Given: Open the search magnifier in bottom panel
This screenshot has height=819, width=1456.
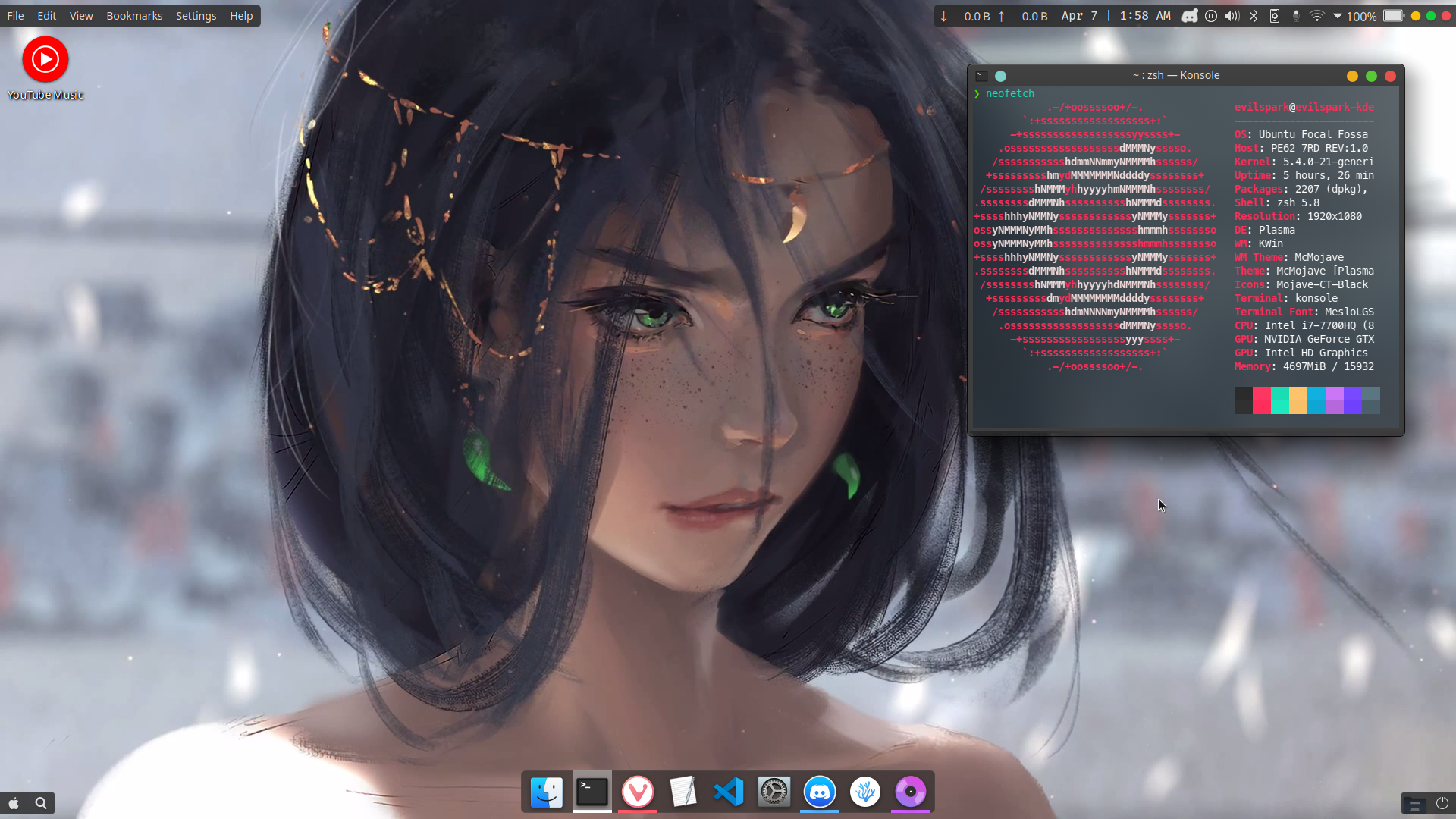Looking at the screenshot, I should pos(41,803).
